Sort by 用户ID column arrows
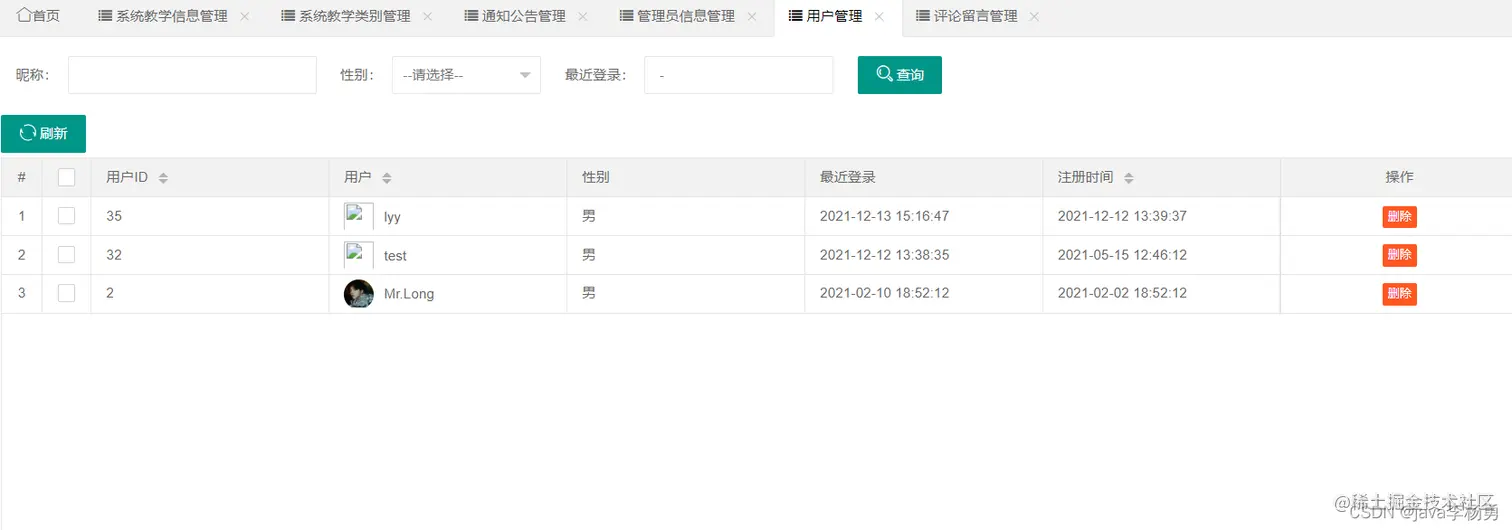The width and height of the screenshot is (1512, 530). pyautogui.click(x=163, y=178)
